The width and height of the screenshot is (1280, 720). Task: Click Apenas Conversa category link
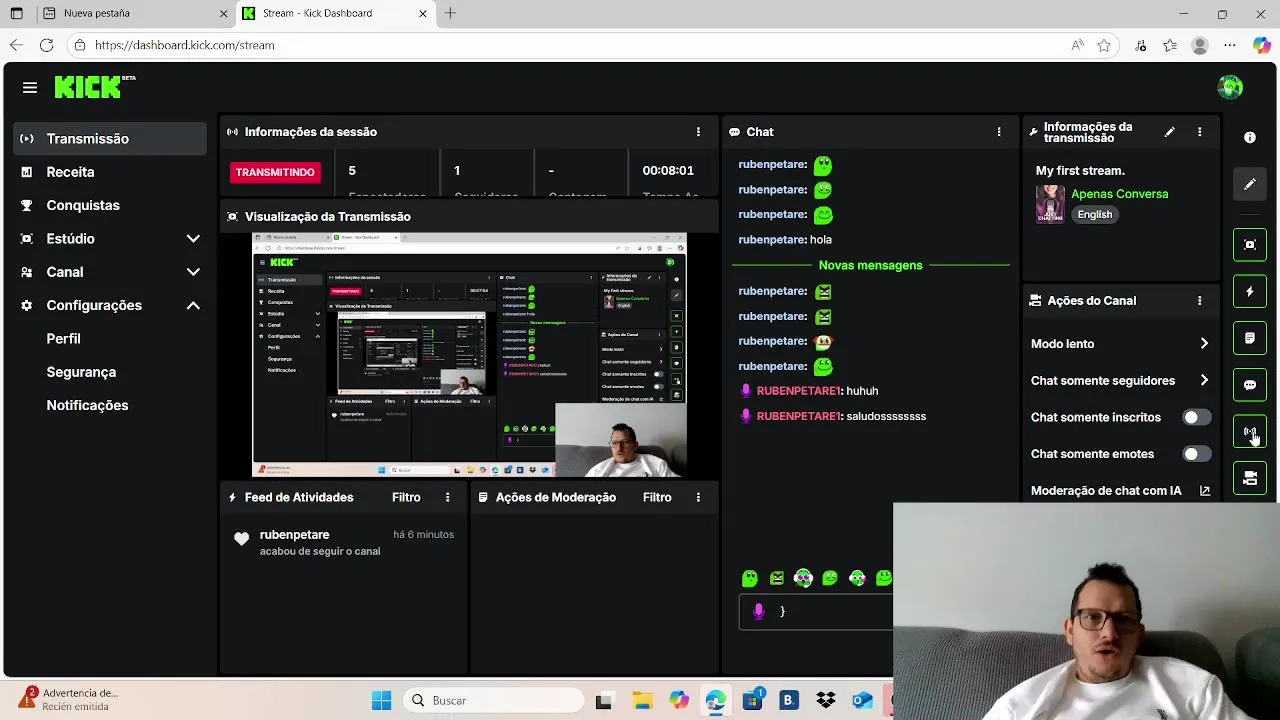(1119, 194)
